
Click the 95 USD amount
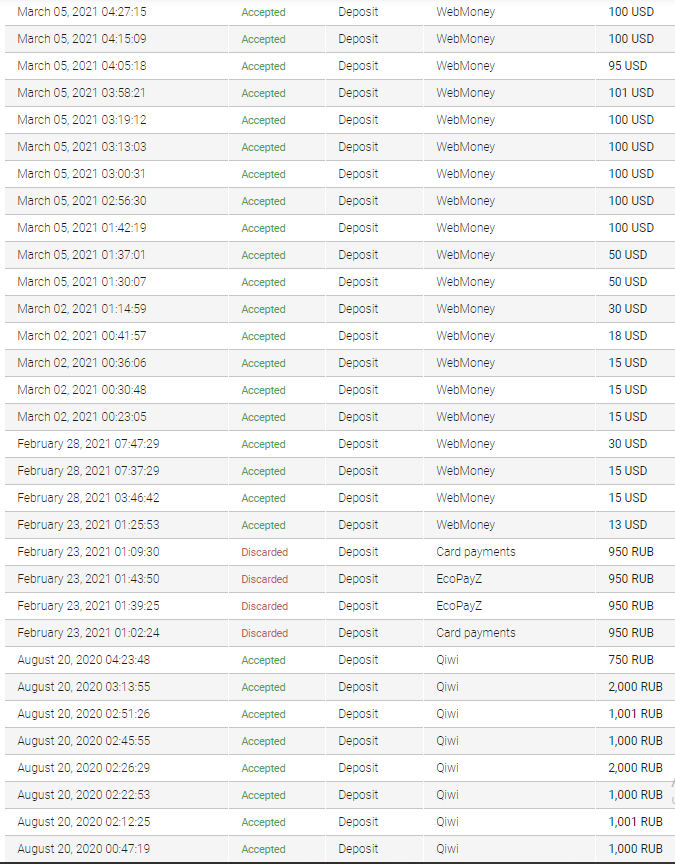628,66
